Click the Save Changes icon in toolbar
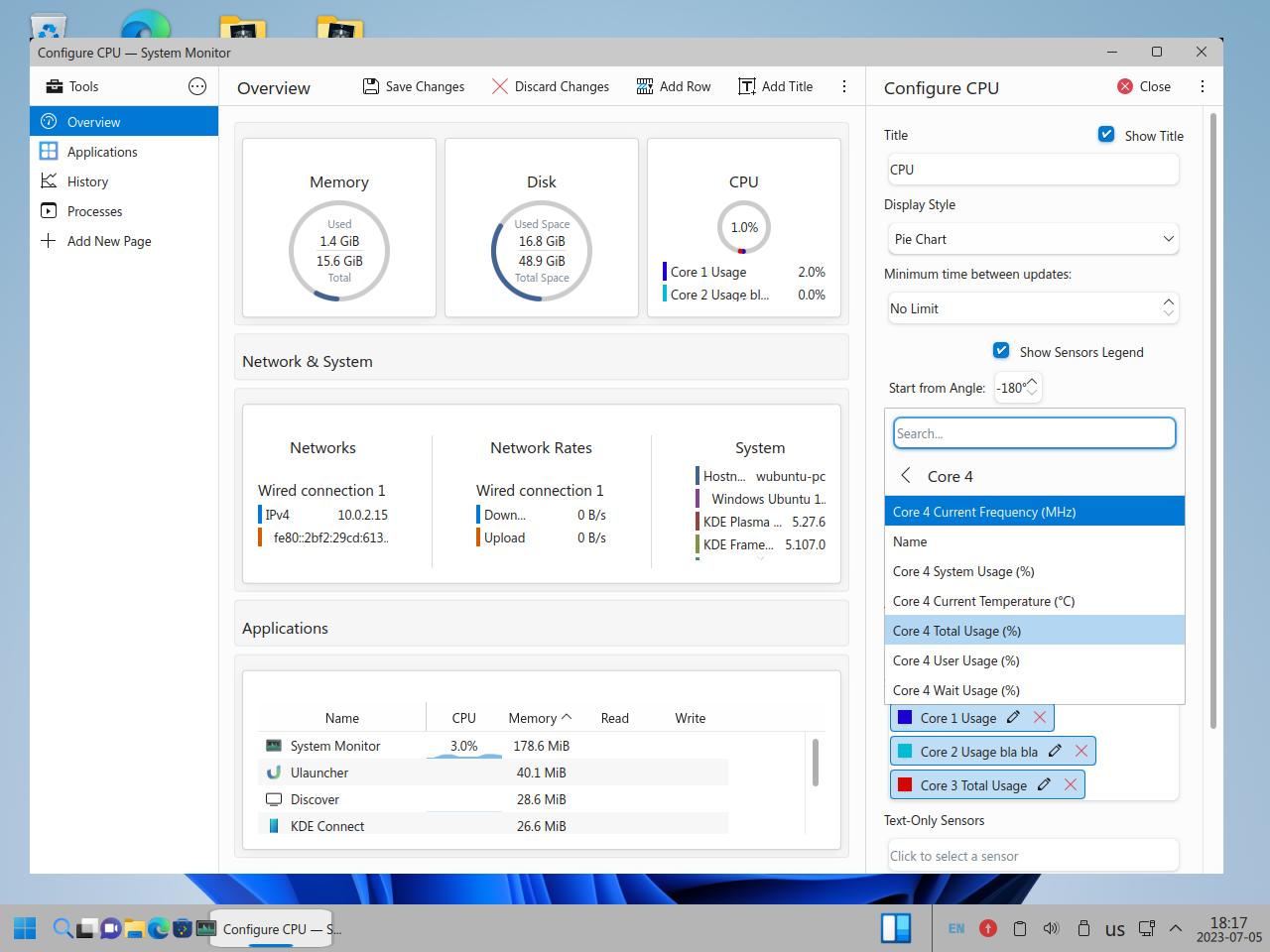Screen dimensions: 1270x952 coord(371,86)
